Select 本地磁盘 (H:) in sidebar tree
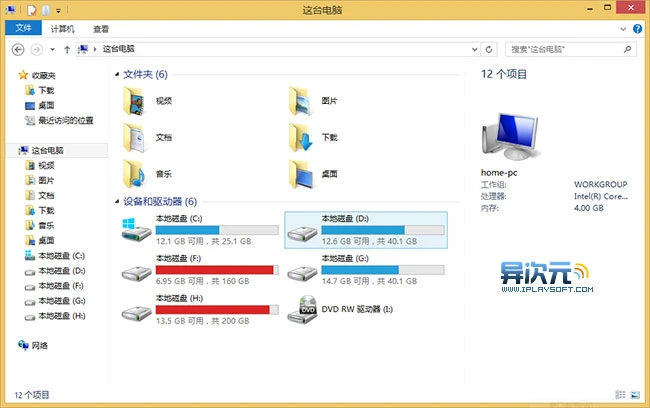 coord(61,316)
